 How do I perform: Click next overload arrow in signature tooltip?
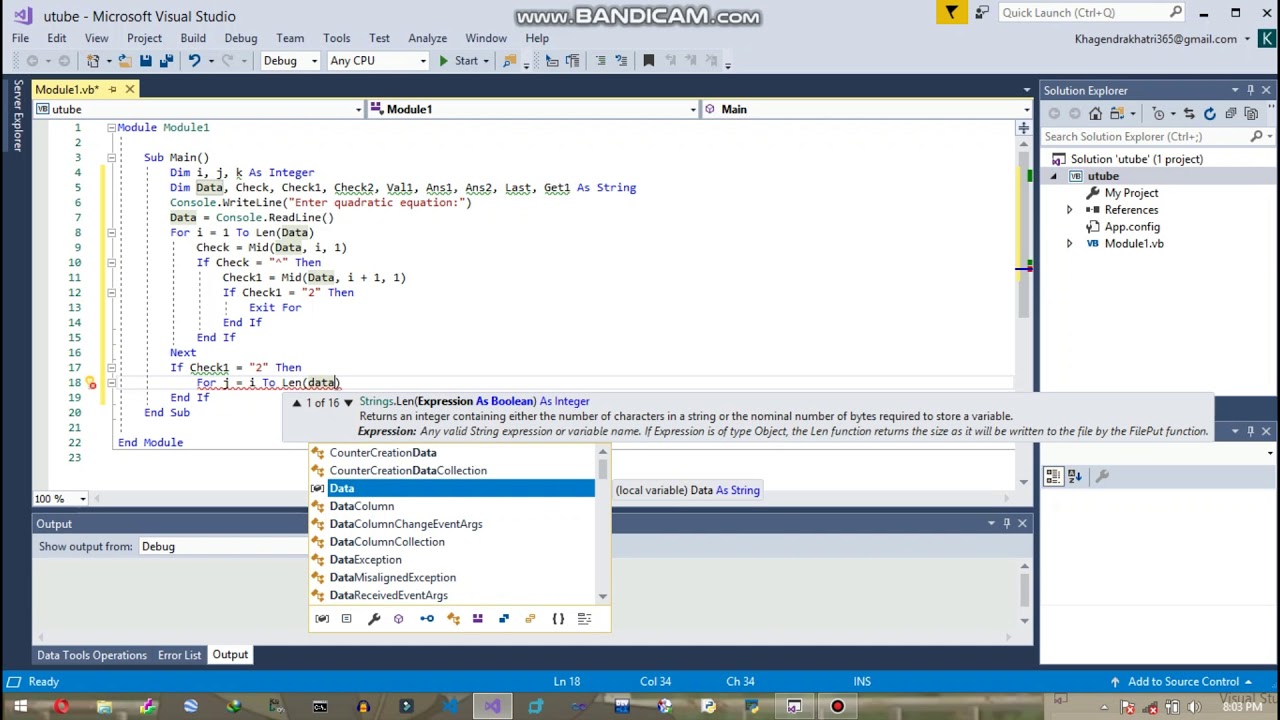click(348, 402)
